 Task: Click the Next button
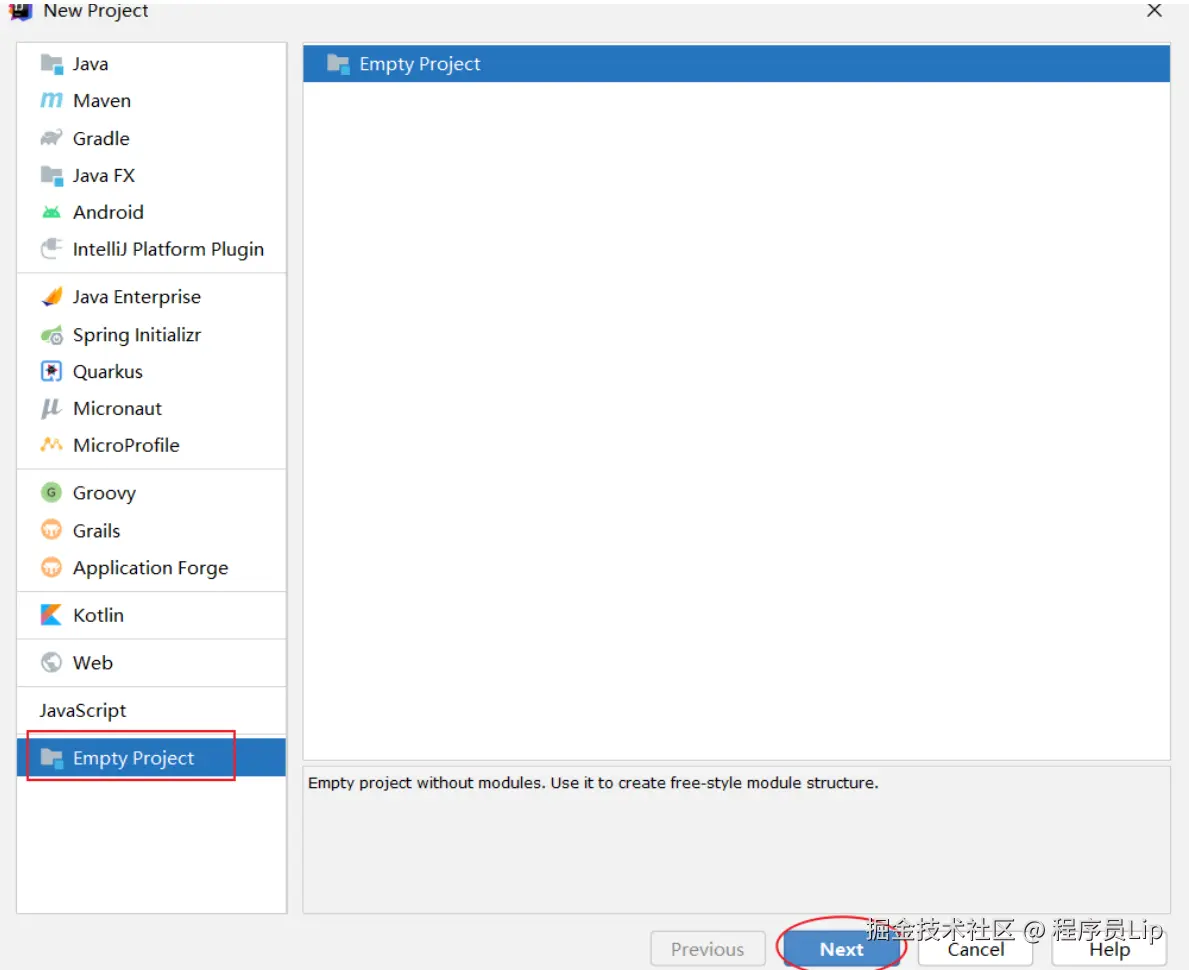click(842, 949)
